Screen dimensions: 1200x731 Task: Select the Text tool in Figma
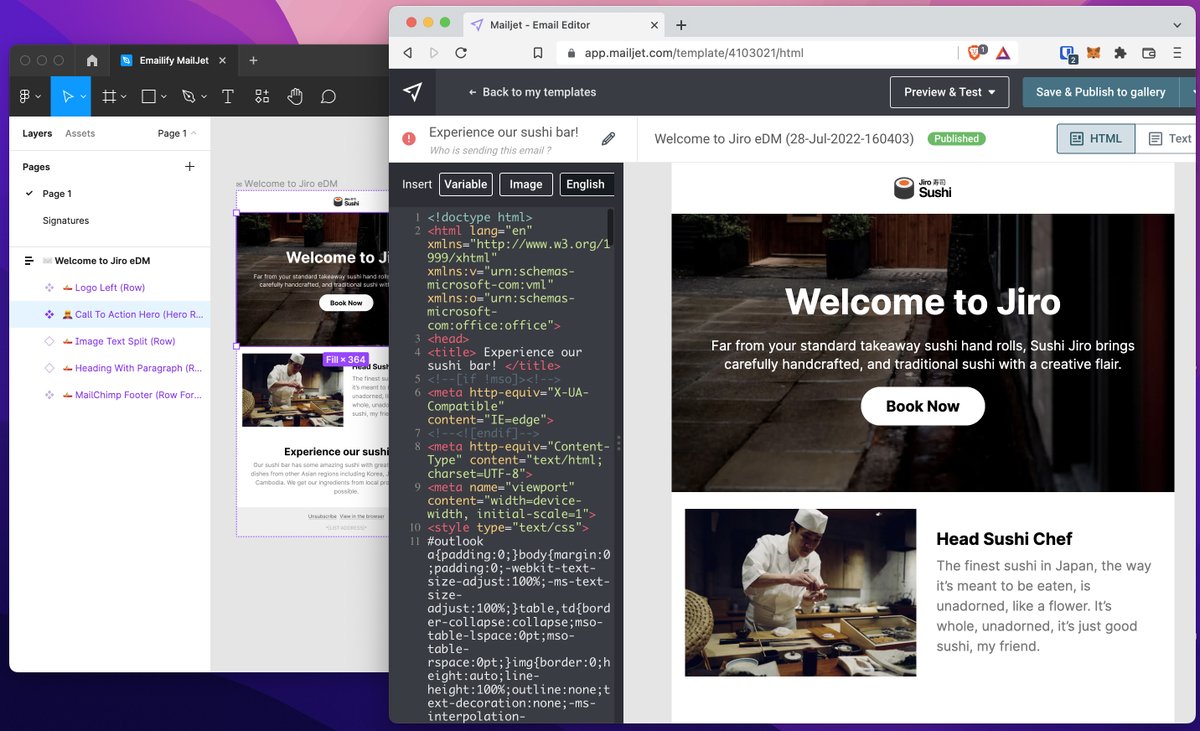point(227,96)
